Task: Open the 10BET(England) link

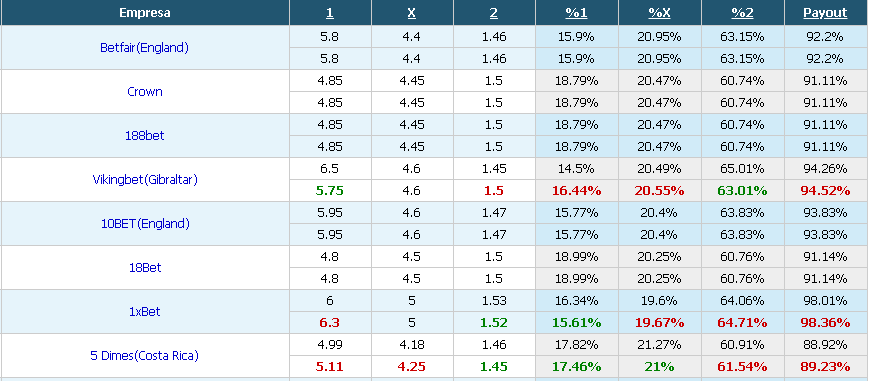Action: (145, 224)
